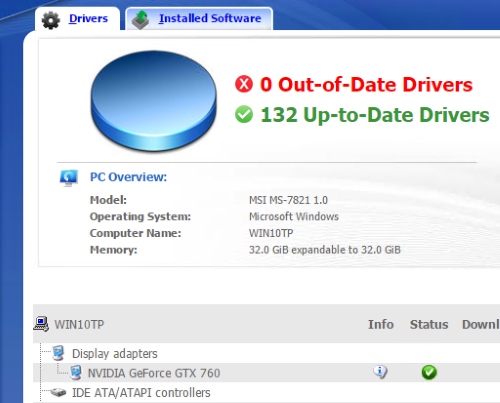Select Microsoft Windows operating system value
This screenshot has height=403, width=500.
click(x=294, y=216)
